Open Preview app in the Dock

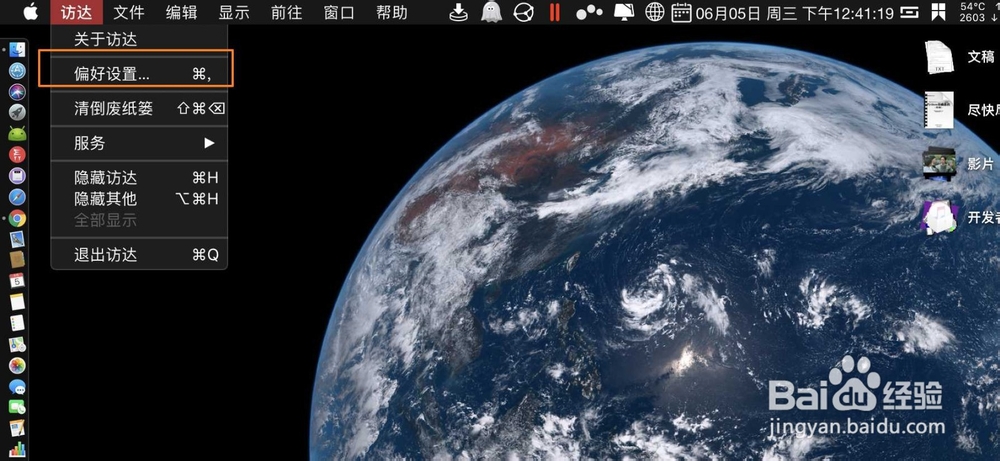pos(17,239)
